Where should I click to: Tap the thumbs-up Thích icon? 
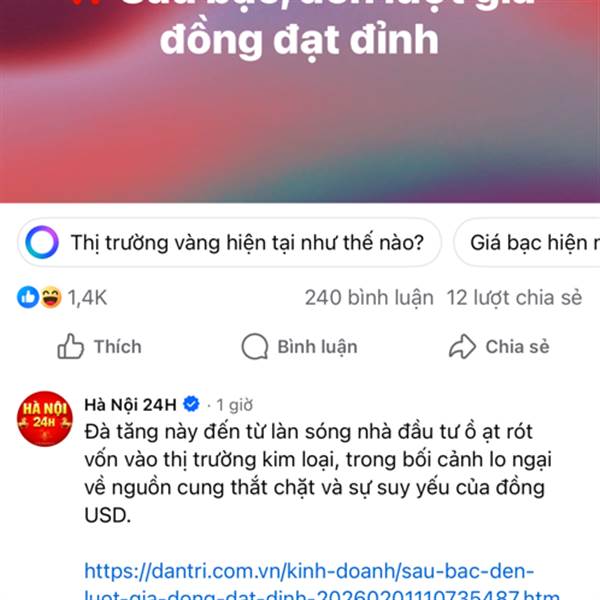tap(70, 346)
